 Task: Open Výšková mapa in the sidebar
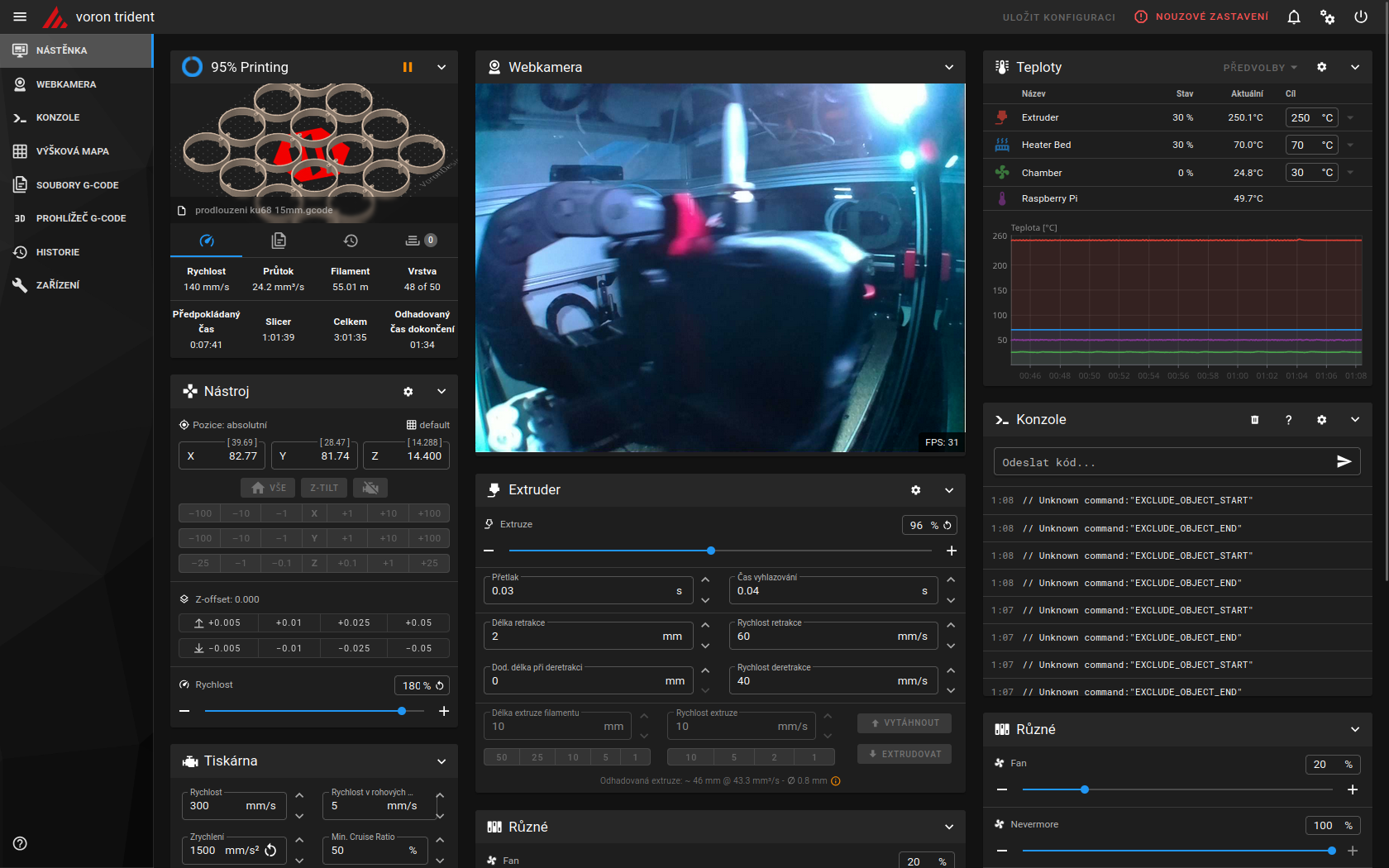pyautogui.click(x=72, y=151)
